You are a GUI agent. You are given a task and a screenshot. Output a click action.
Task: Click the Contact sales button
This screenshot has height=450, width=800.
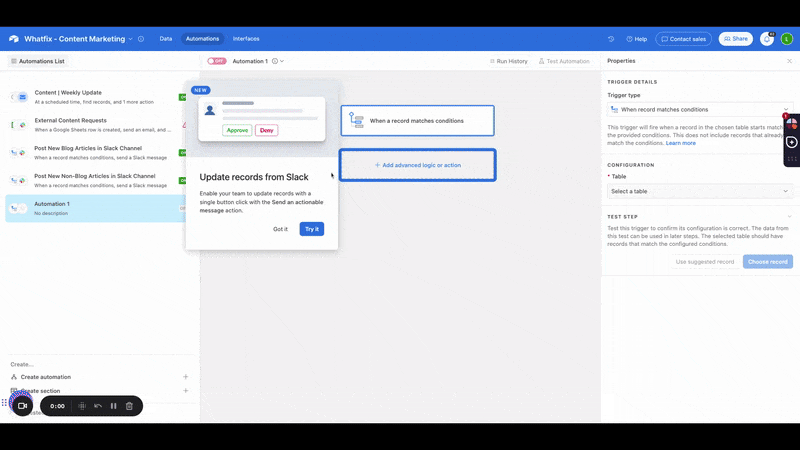(x=684, y=39)
